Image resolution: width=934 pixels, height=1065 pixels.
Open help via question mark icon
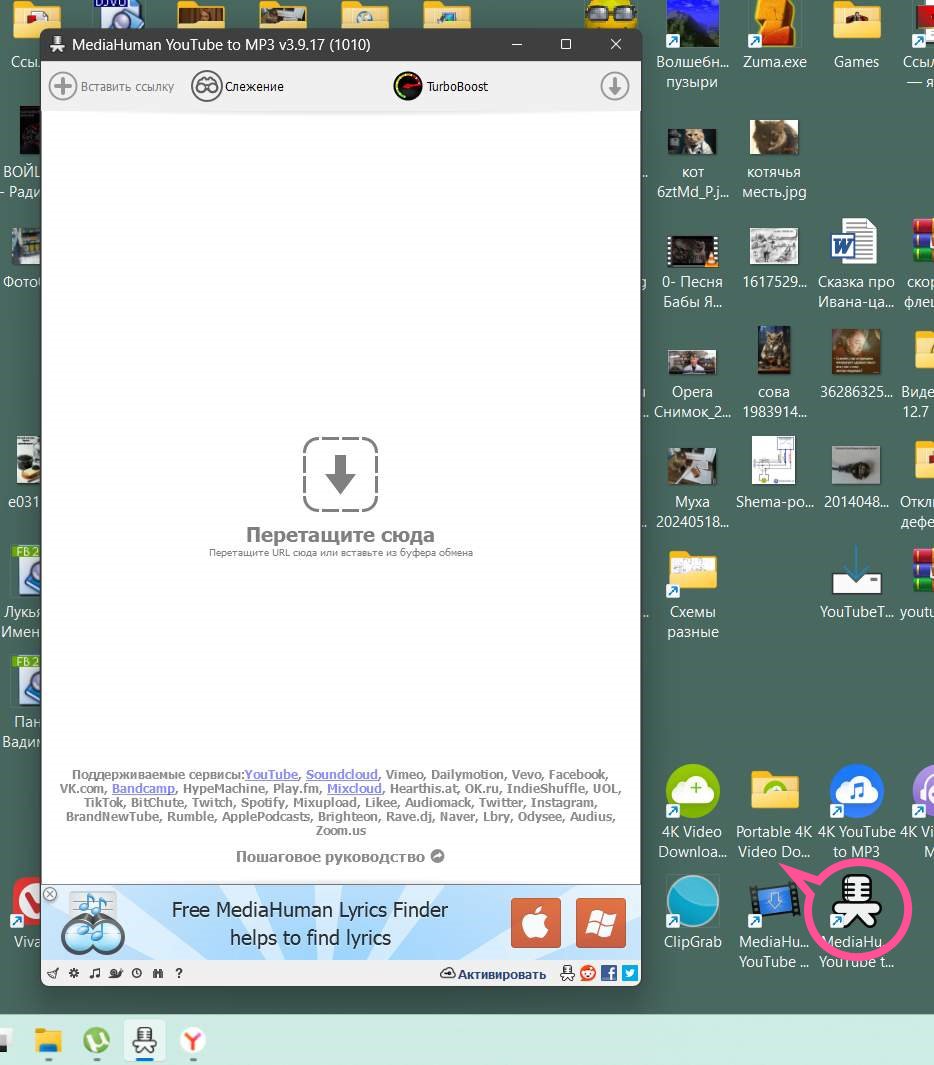pos(179,973)
